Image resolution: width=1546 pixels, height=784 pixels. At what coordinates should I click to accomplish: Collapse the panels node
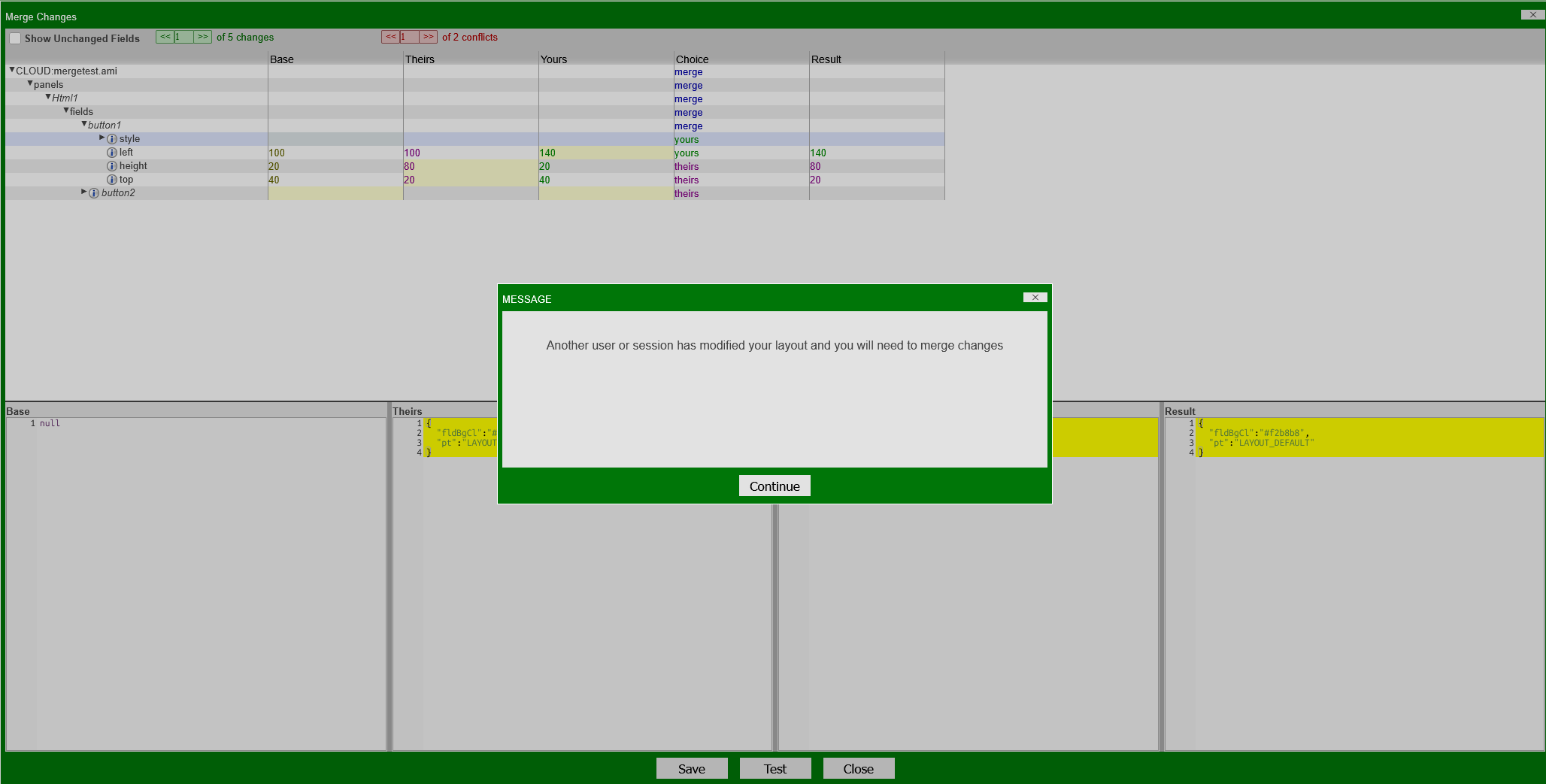click(30, 84)
